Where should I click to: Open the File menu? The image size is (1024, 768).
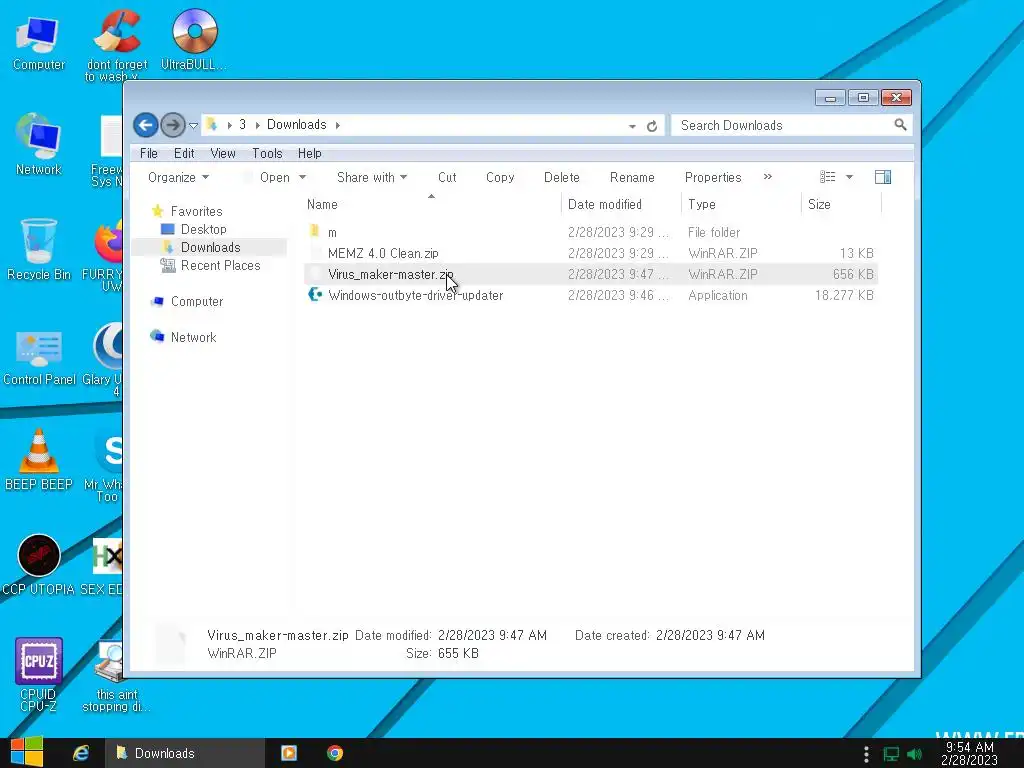(149, 153)
